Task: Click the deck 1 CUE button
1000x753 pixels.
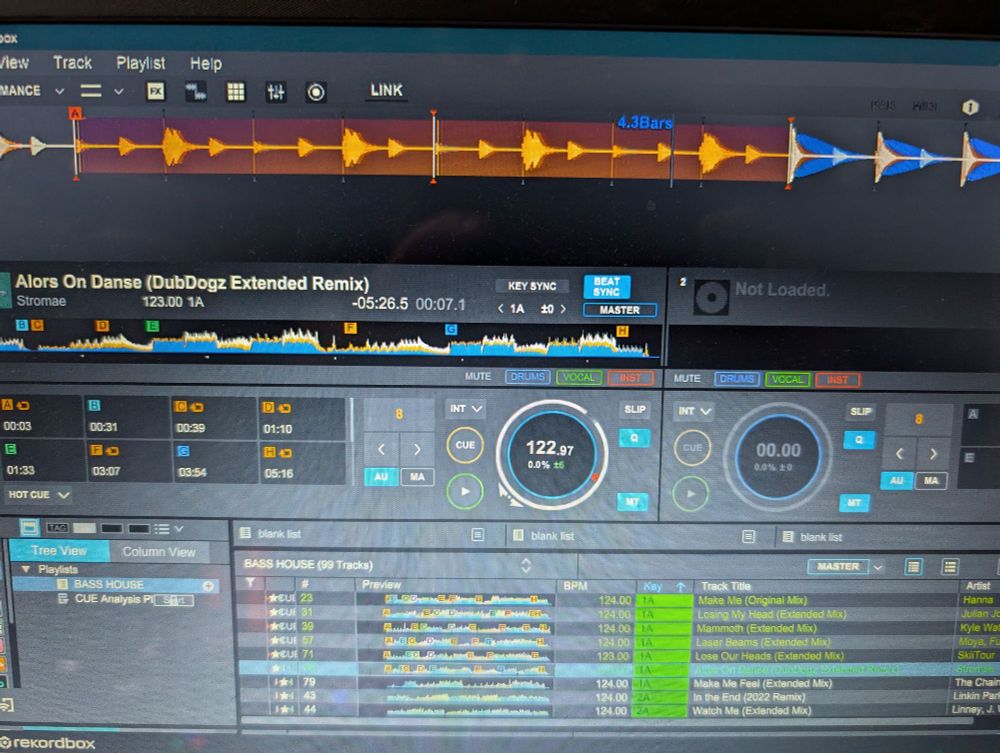Action: [x=465, y=445]
